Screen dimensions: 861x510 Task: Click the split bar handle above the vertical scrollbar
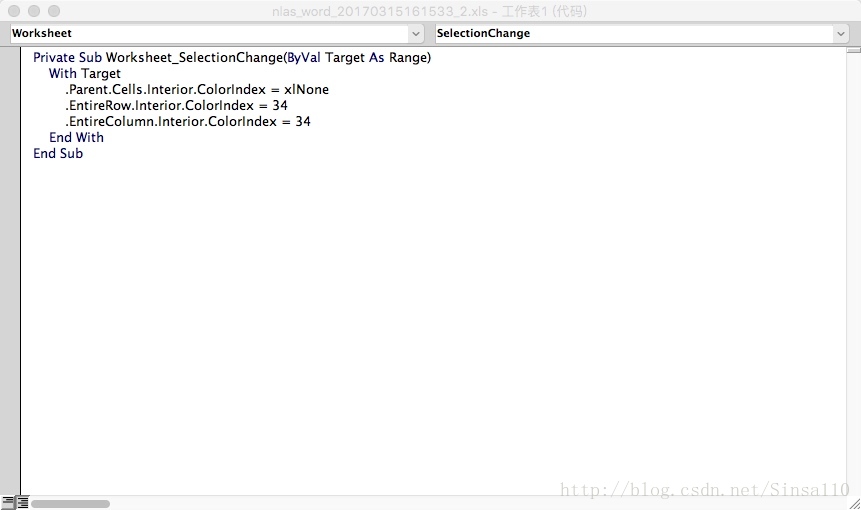[853, 50]
